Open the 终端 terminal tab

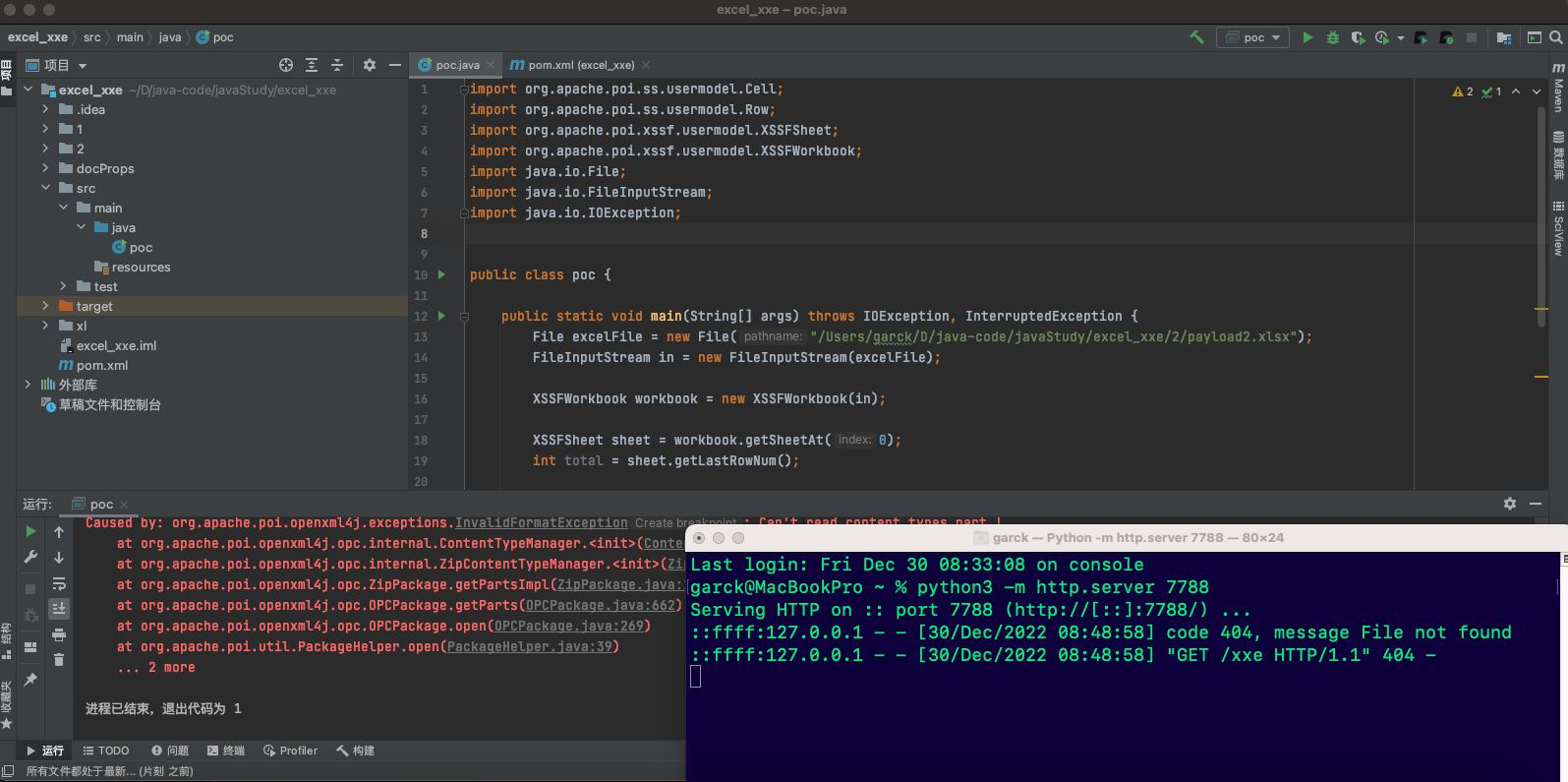click(x=226, y=751)
